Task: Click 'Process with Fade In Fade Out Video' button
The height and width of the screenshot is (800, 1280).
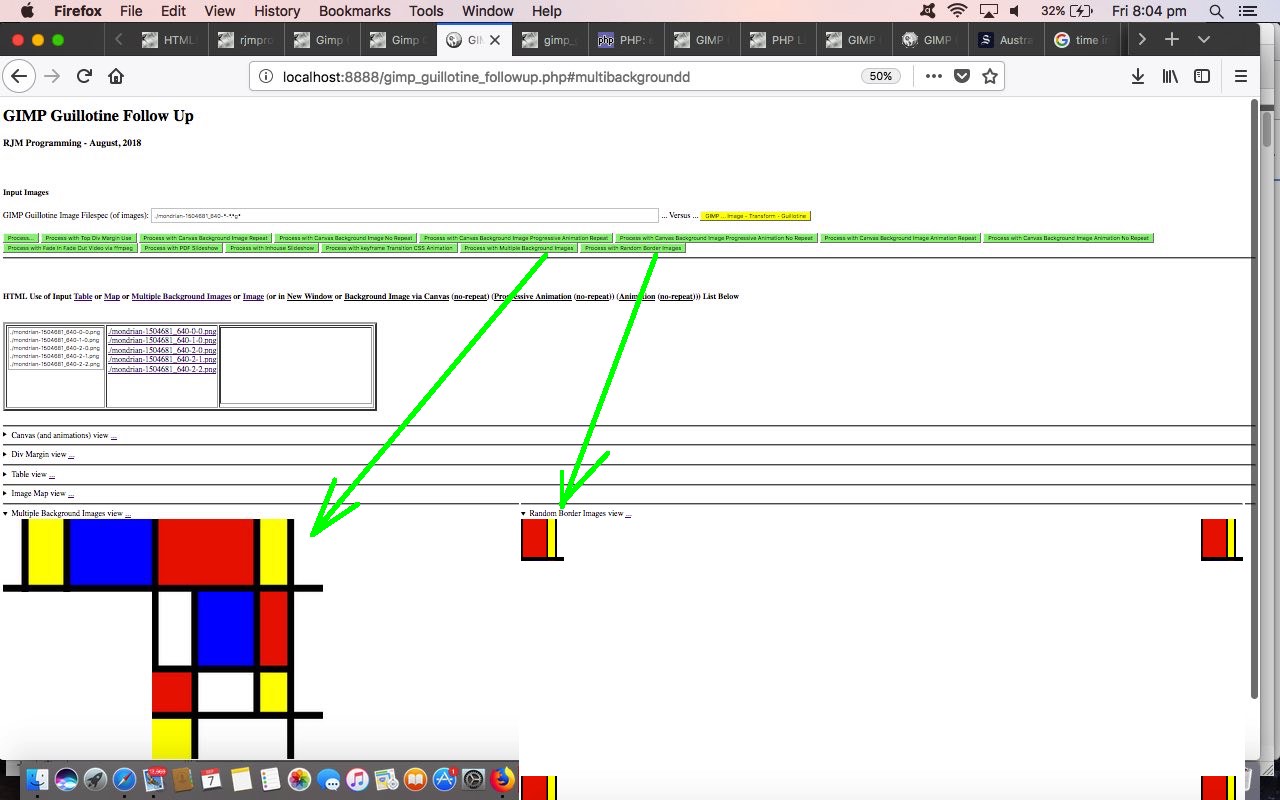Action: (71, 248)
